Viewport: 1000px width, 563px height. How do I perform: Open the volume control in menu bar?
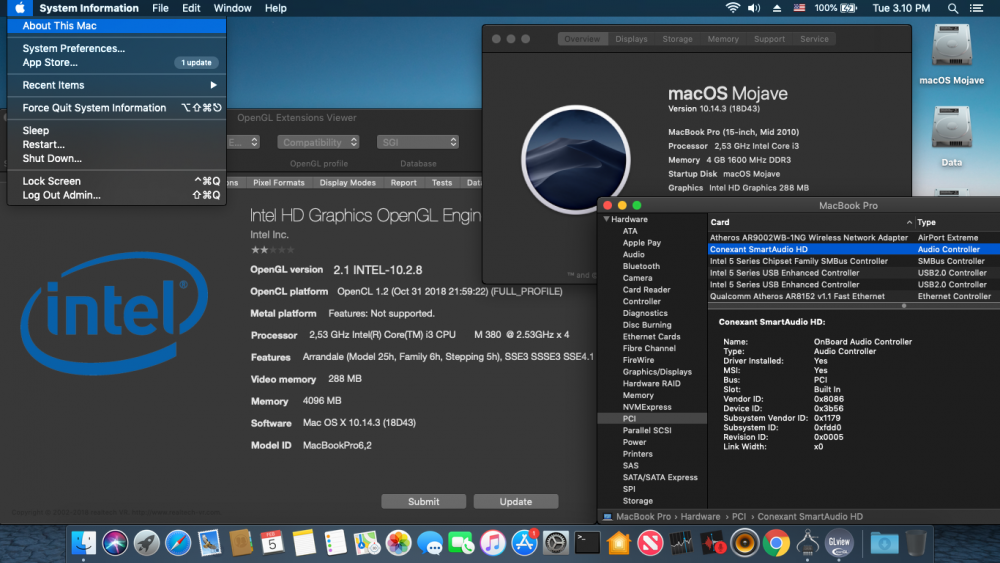coord(754,8)
